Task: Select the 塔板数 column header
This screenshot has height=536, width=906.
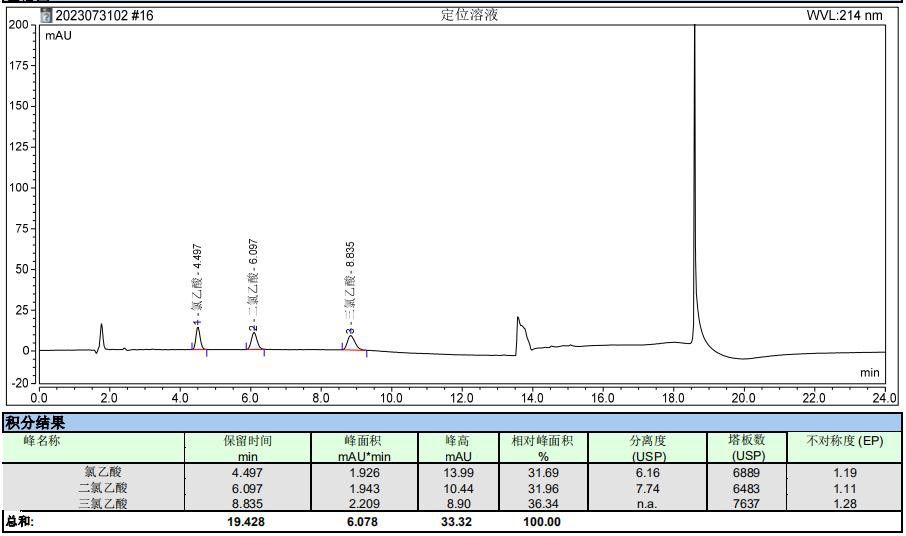Action: tap(748, 440)
